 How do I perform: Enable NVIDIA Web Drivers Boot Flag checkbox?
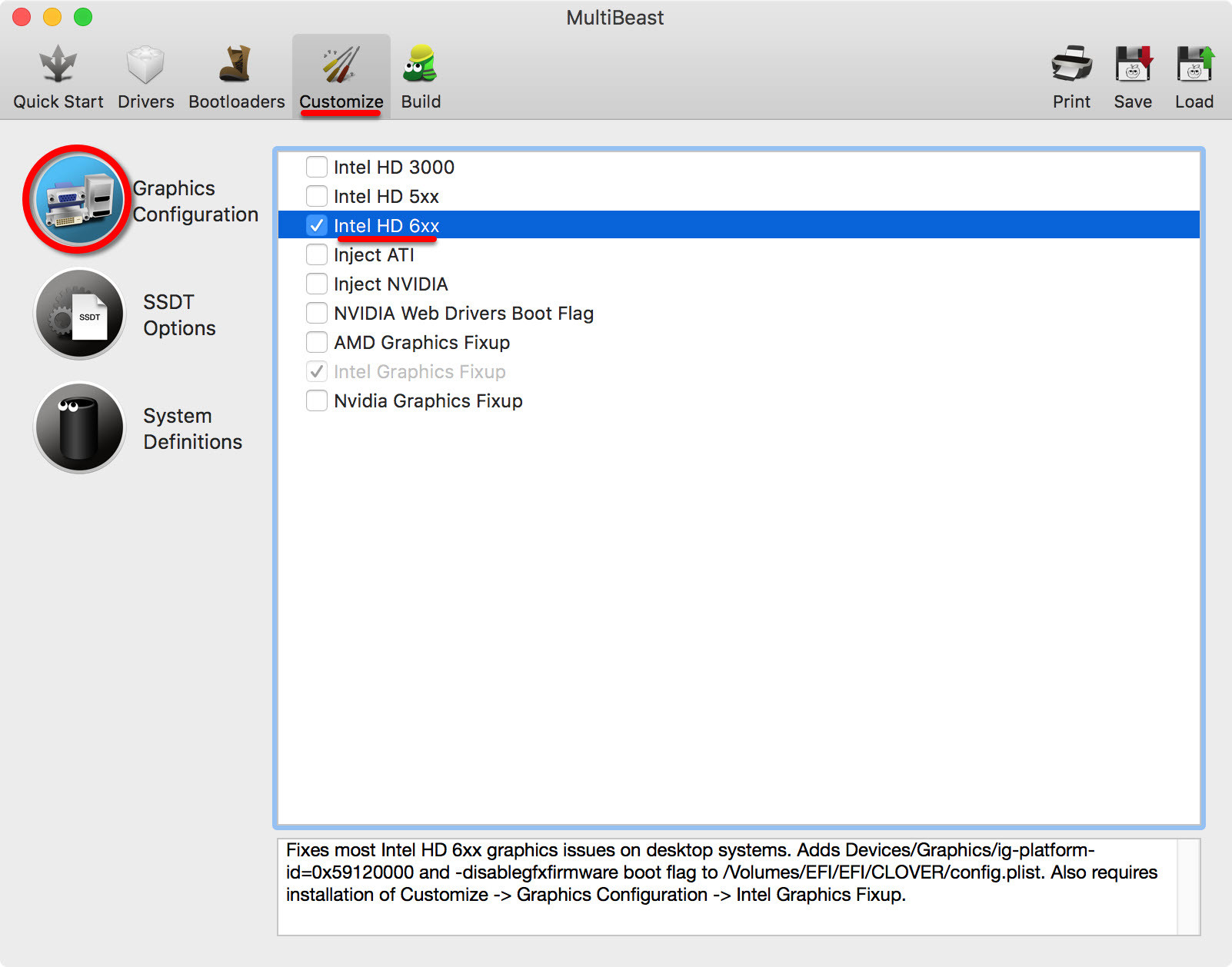tap(317, 313)
